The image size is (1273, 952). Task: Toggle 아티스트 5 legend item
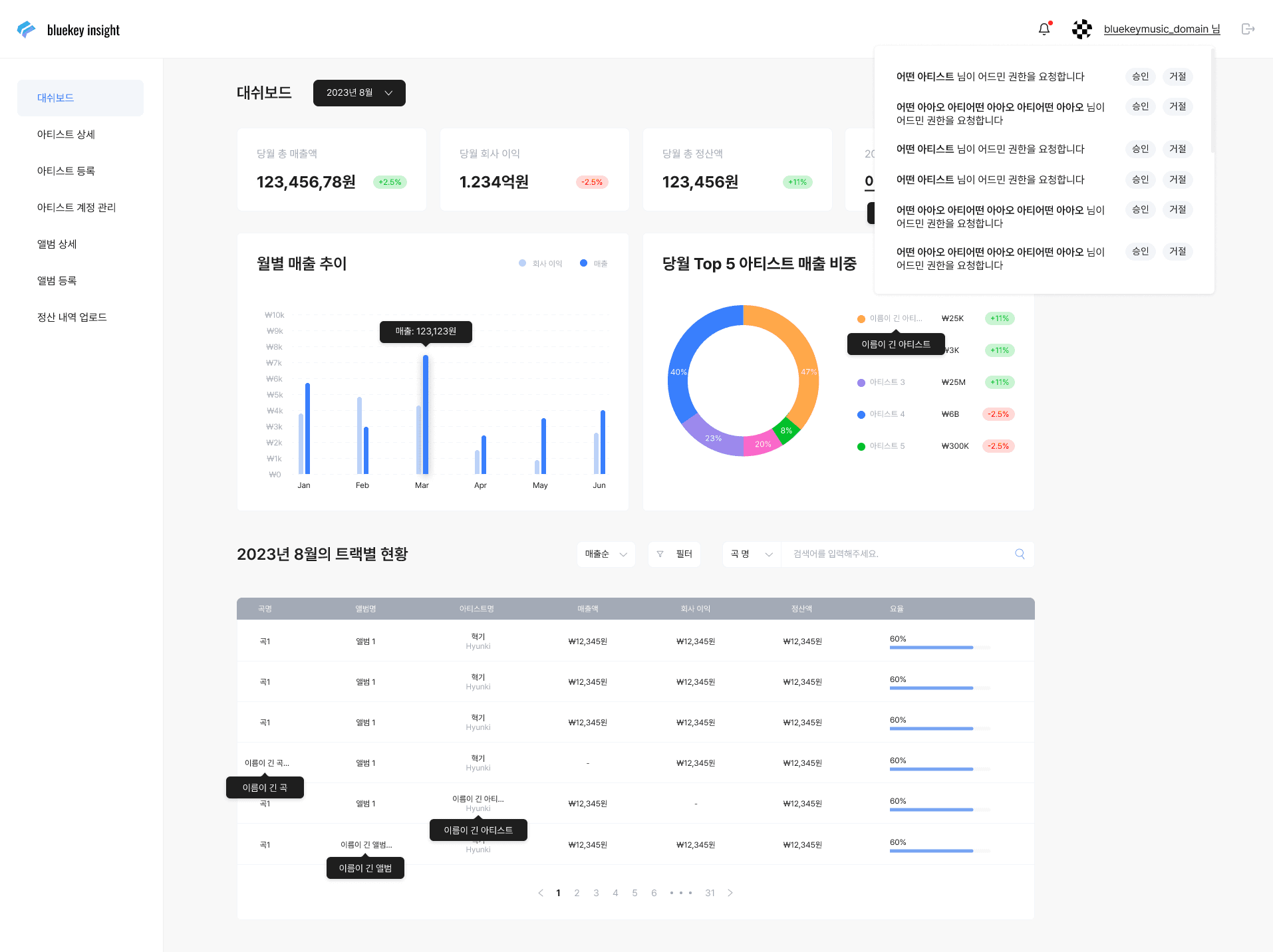[881, 446]
